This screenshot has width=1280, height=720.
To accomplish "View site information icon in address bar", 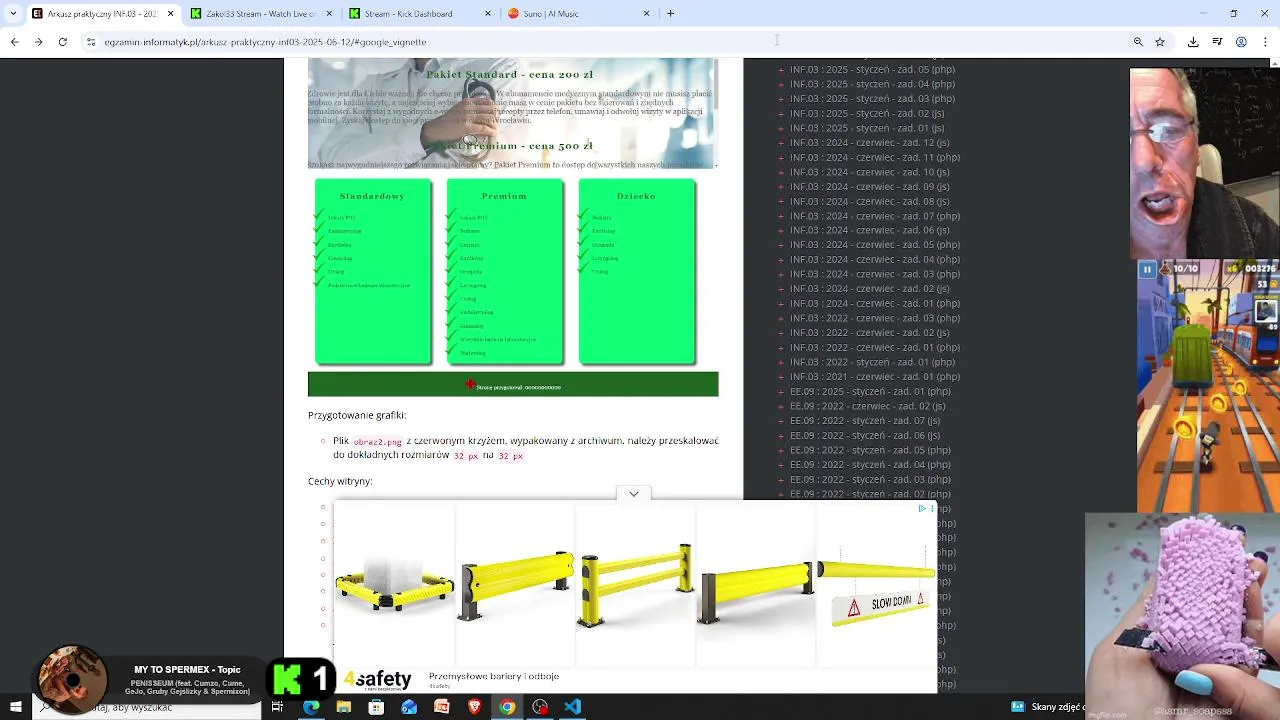I will click(x=91, y=42).
